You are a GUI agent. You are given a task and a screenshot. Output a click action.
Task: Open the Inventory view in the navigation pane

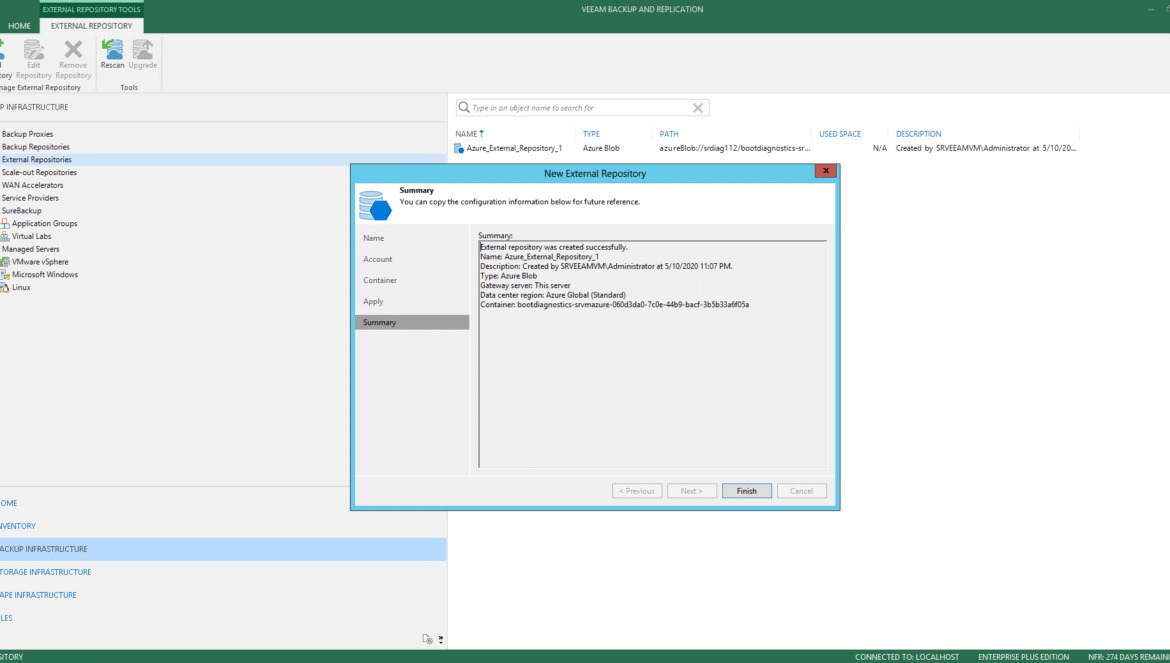(x=223, y=526)
